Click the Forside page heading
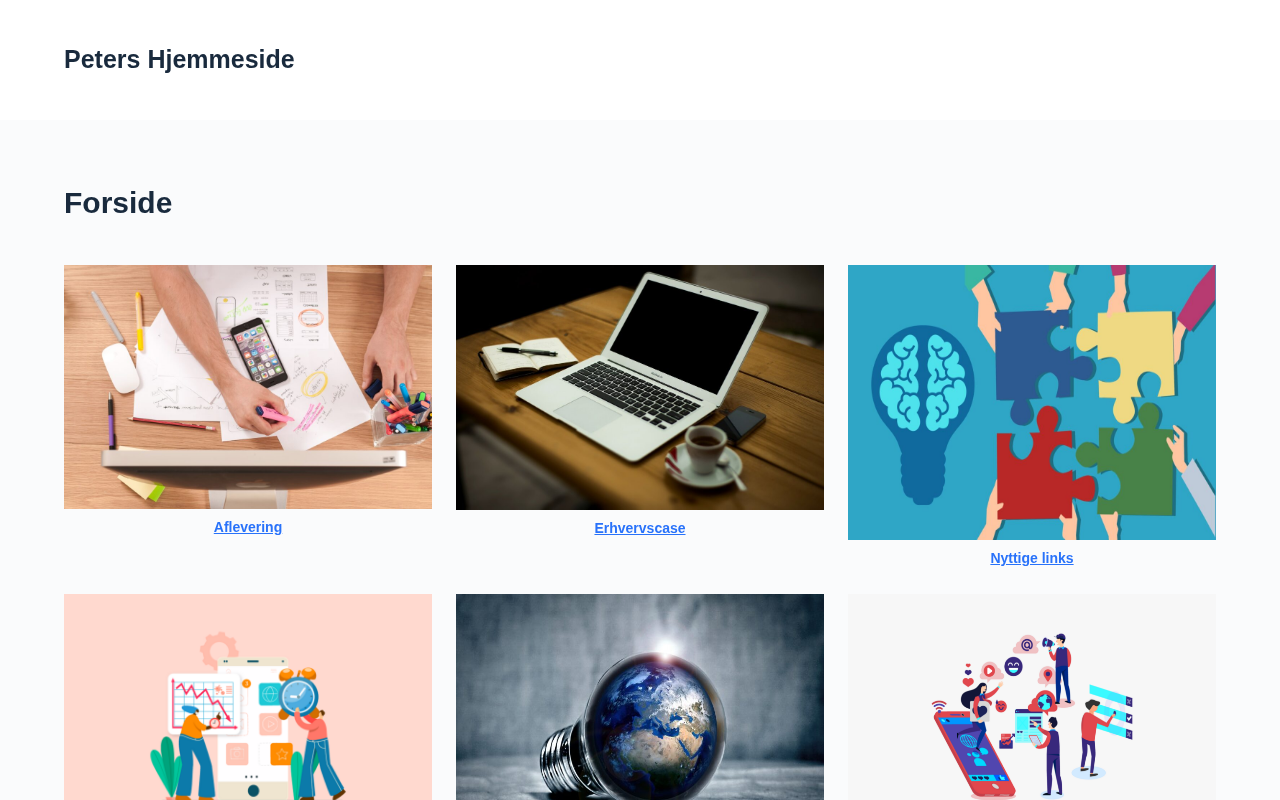The height and width of the screenshot is (800, 1280). (118, 203)
